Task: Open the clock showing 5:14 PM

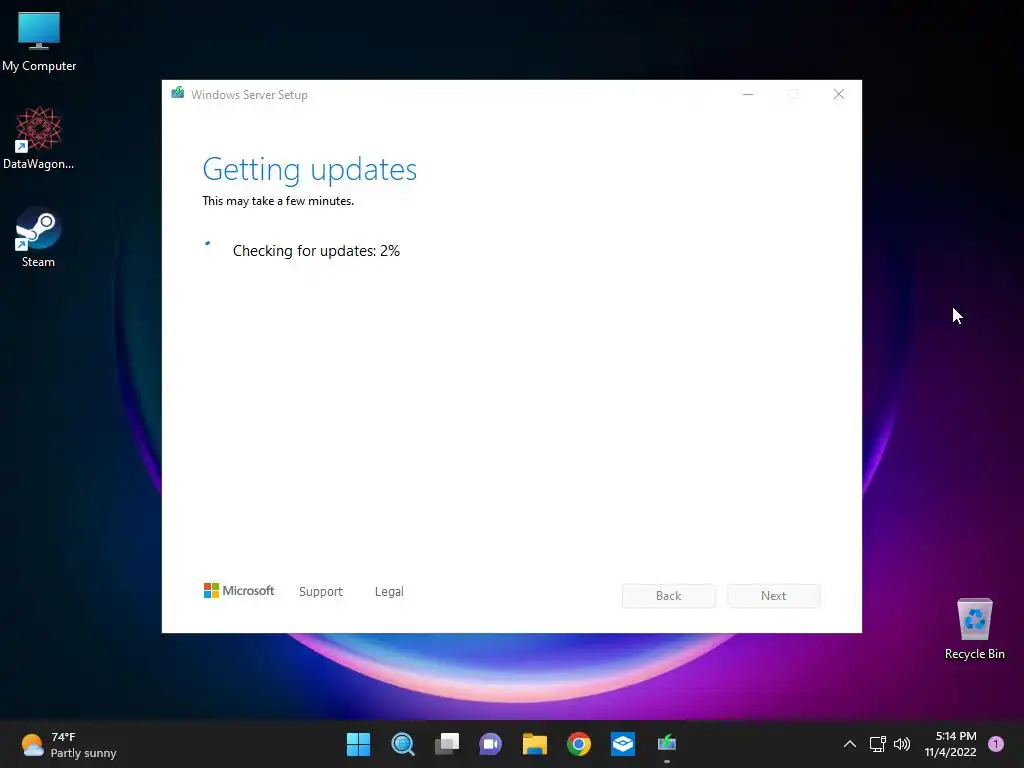Action: [950, 744]
